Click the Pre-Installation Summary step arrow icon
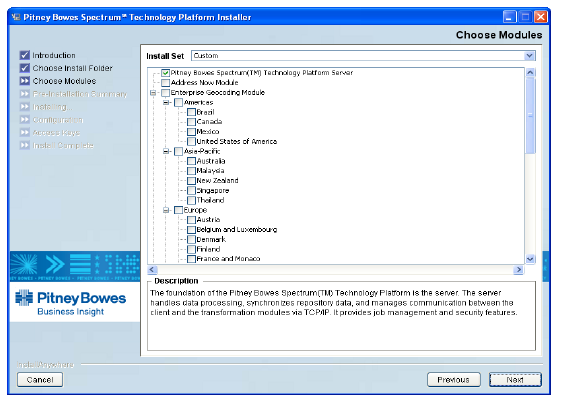The width and height of the screenshot is (563, 409). click(25, 94)
